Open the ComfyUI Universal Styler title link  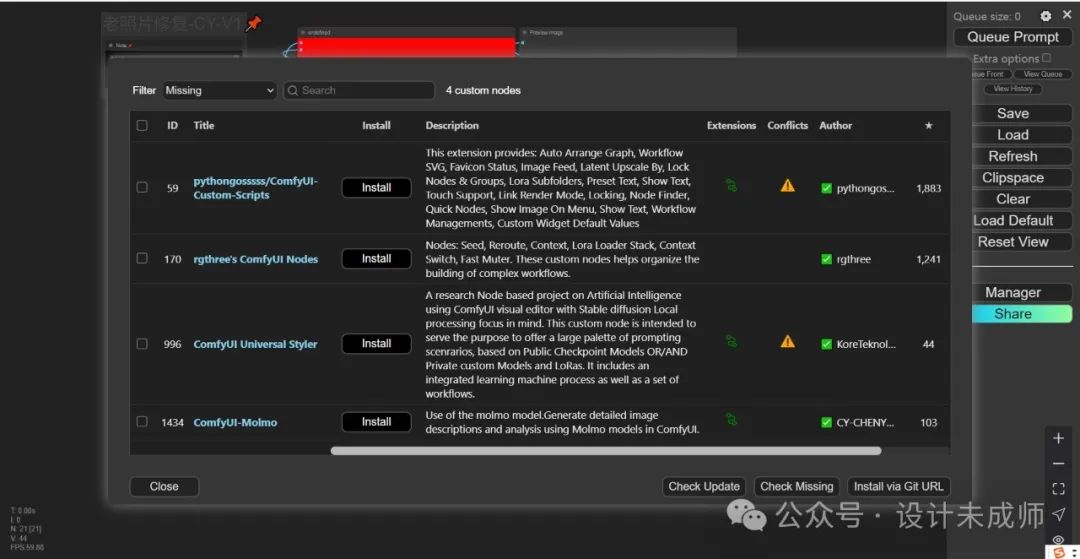pyautogui.click(x=256, y=344)
